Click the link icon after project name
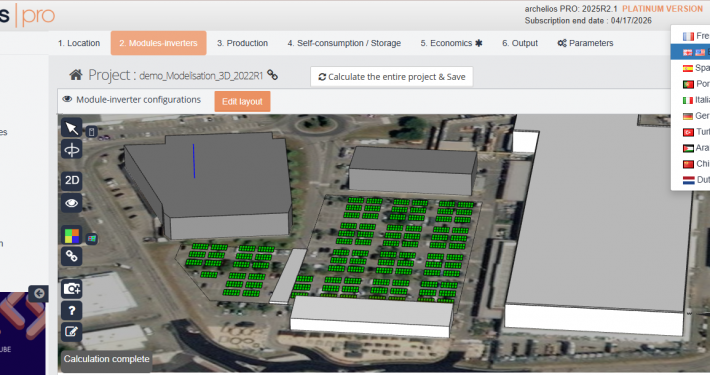Screen dimensions: 710x375 (x=272, y=75)
